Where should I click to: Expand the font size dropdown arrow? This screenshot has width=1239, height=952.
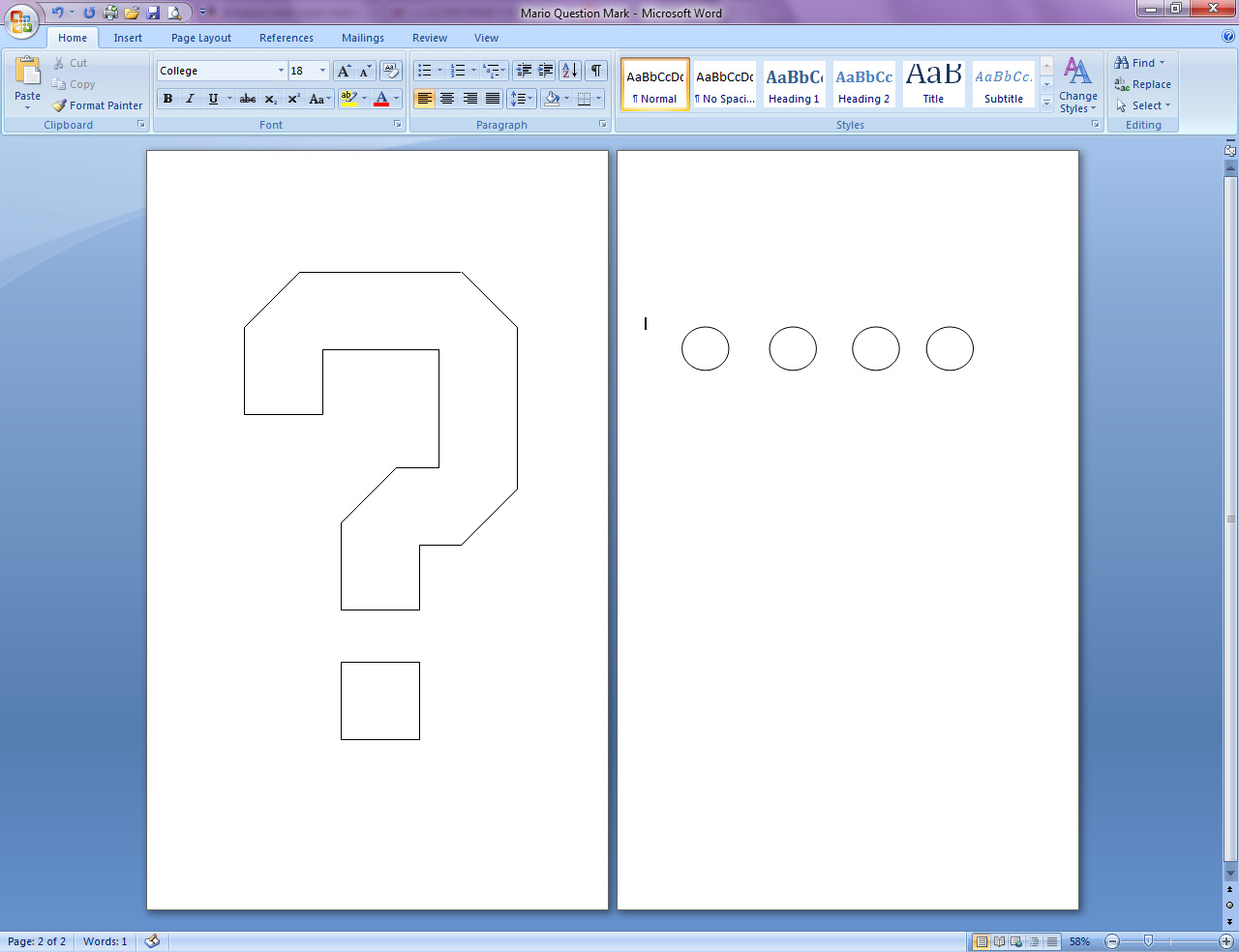click(x=322, y=71)
